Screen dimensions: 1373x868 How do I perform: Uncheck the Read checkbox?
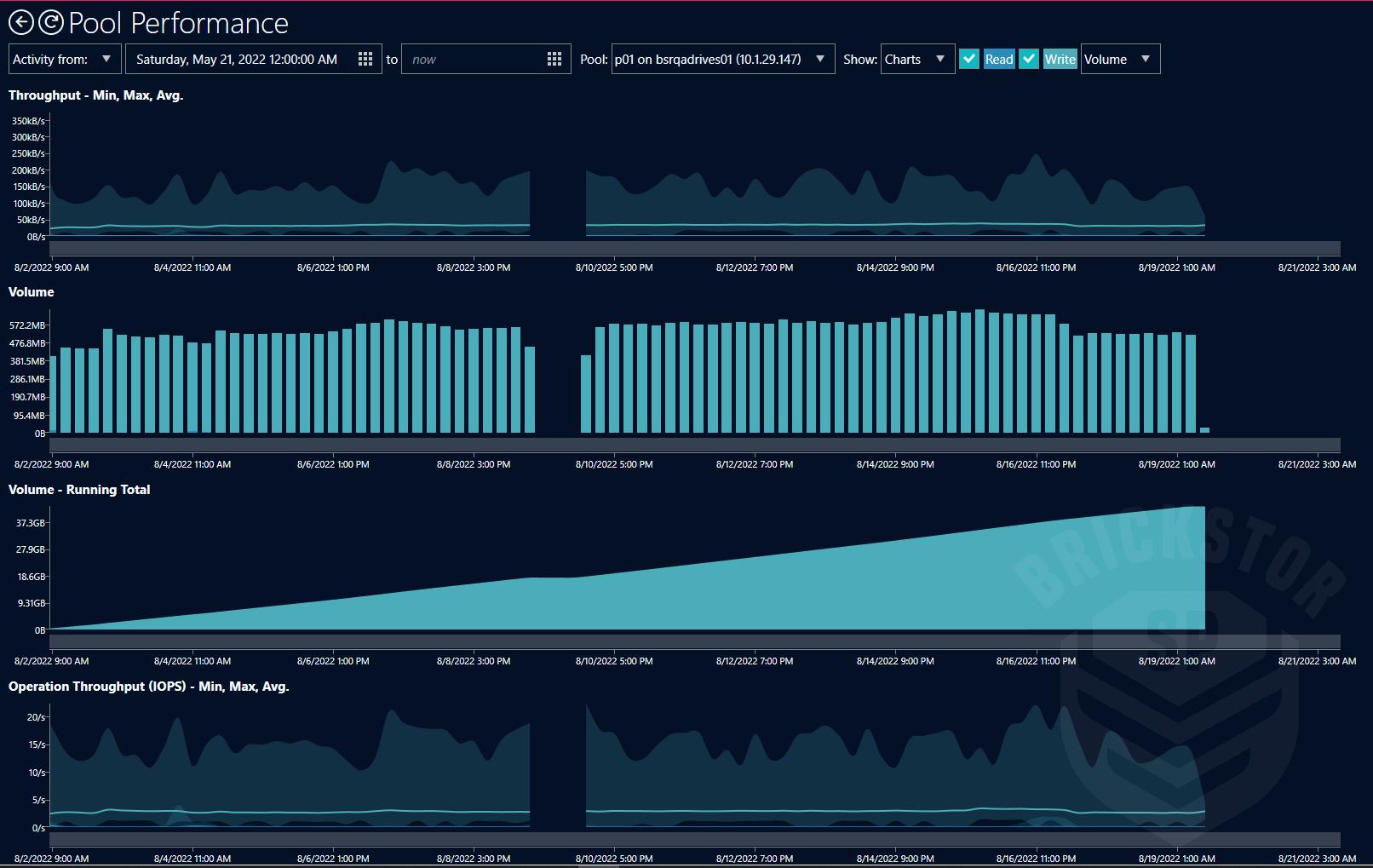pos(968,59)
